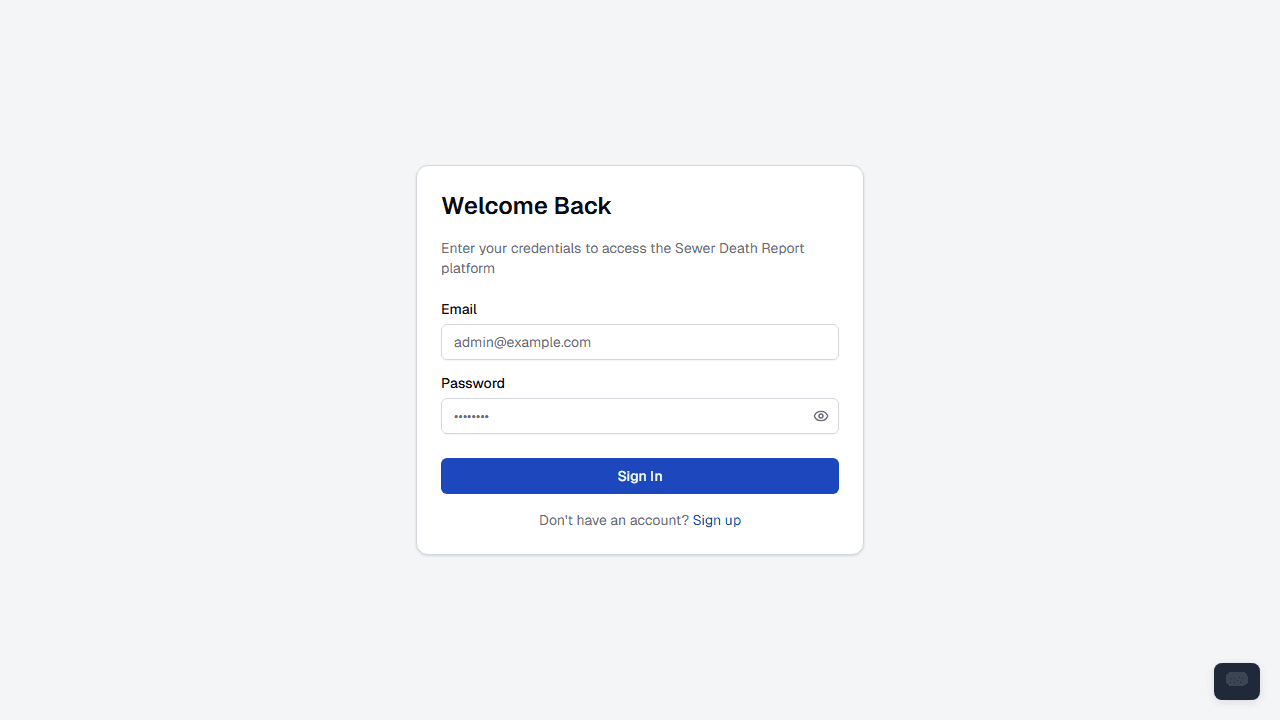This screenshot has height=720, width=1280.
Task: Click the Password field label
Action: coord(473,383)
